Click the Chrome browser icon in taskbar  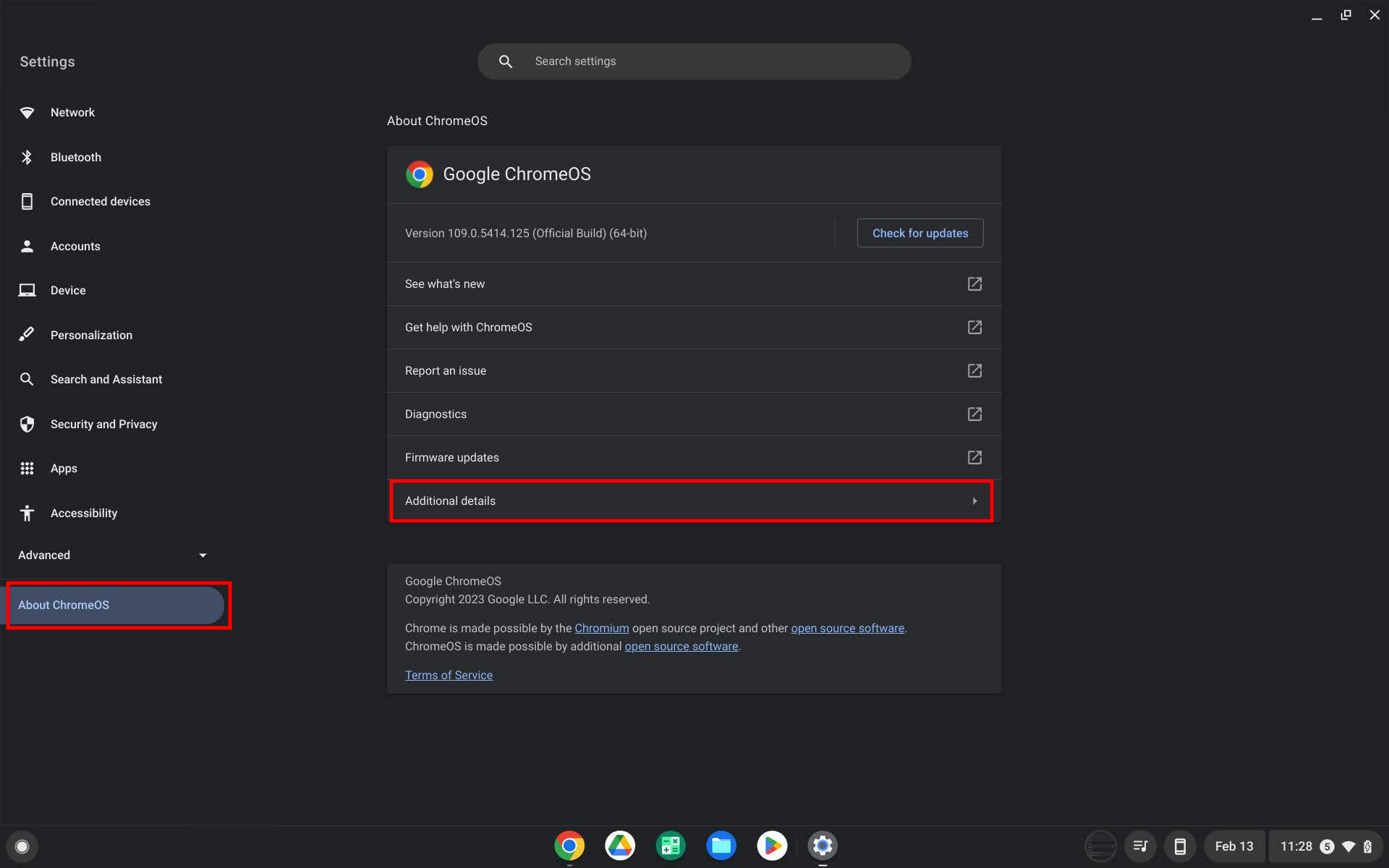[568, 845]
